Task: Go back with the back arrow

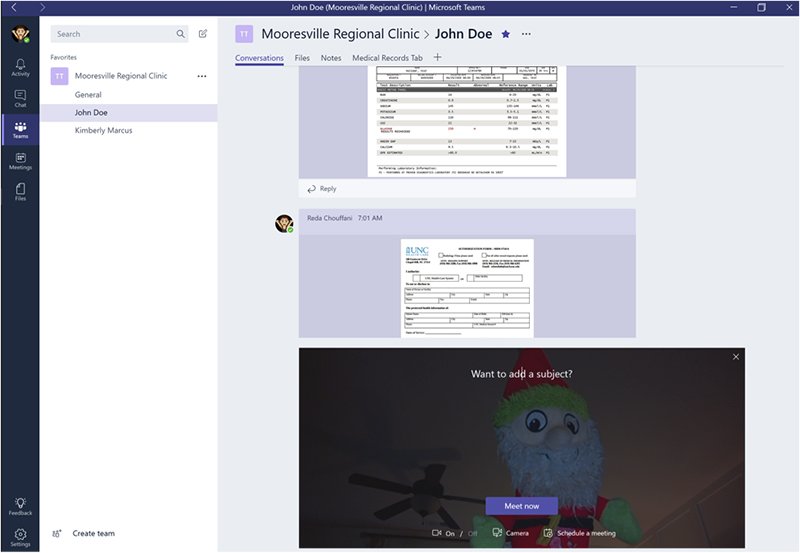Action: point(14,7)
